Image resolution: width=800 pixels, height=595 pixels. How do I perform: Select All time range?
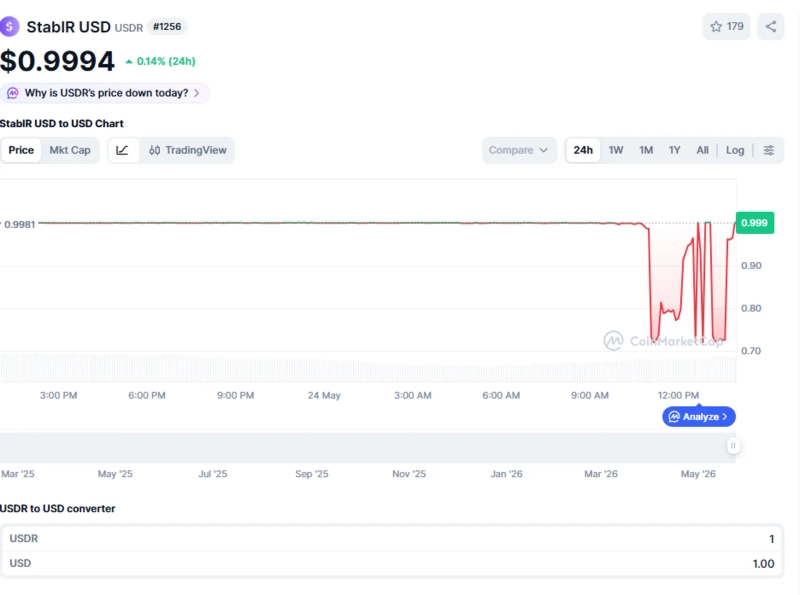point(703,150)
